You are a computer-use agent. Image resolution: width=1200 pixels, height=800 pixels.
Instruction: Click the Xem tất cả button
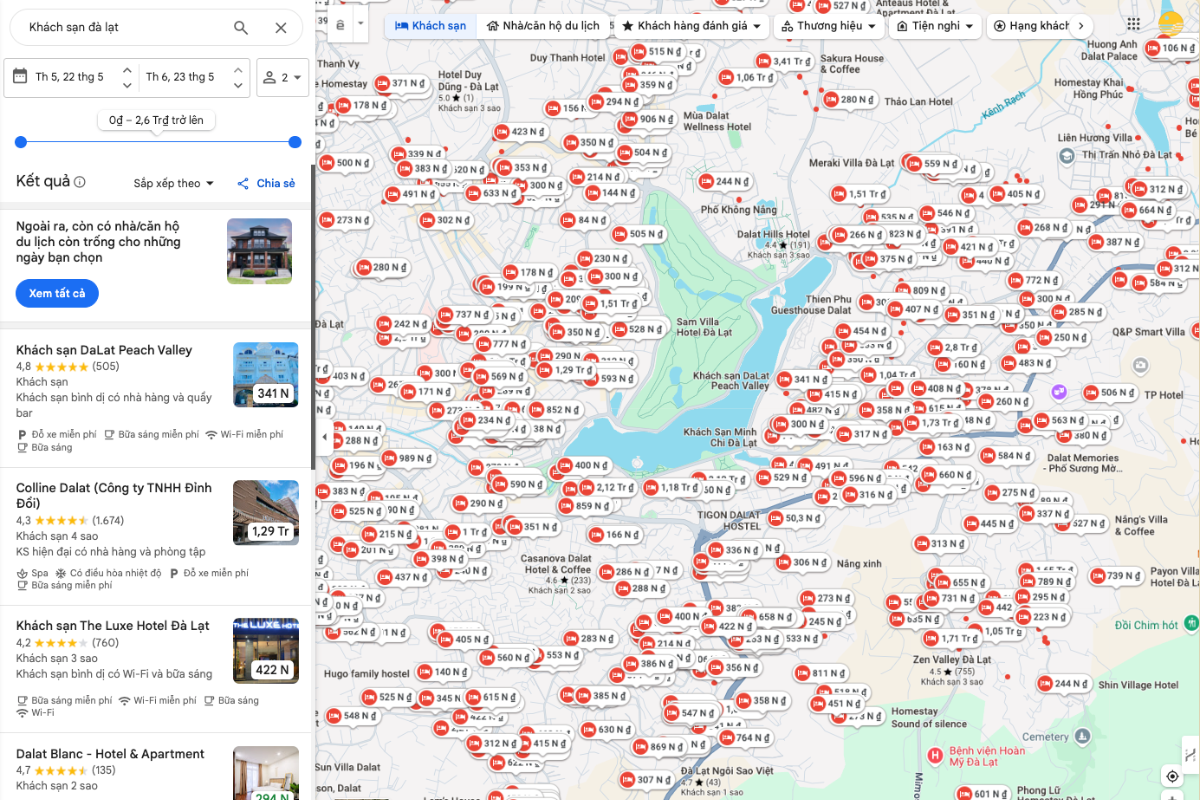[x=57, y=293]
